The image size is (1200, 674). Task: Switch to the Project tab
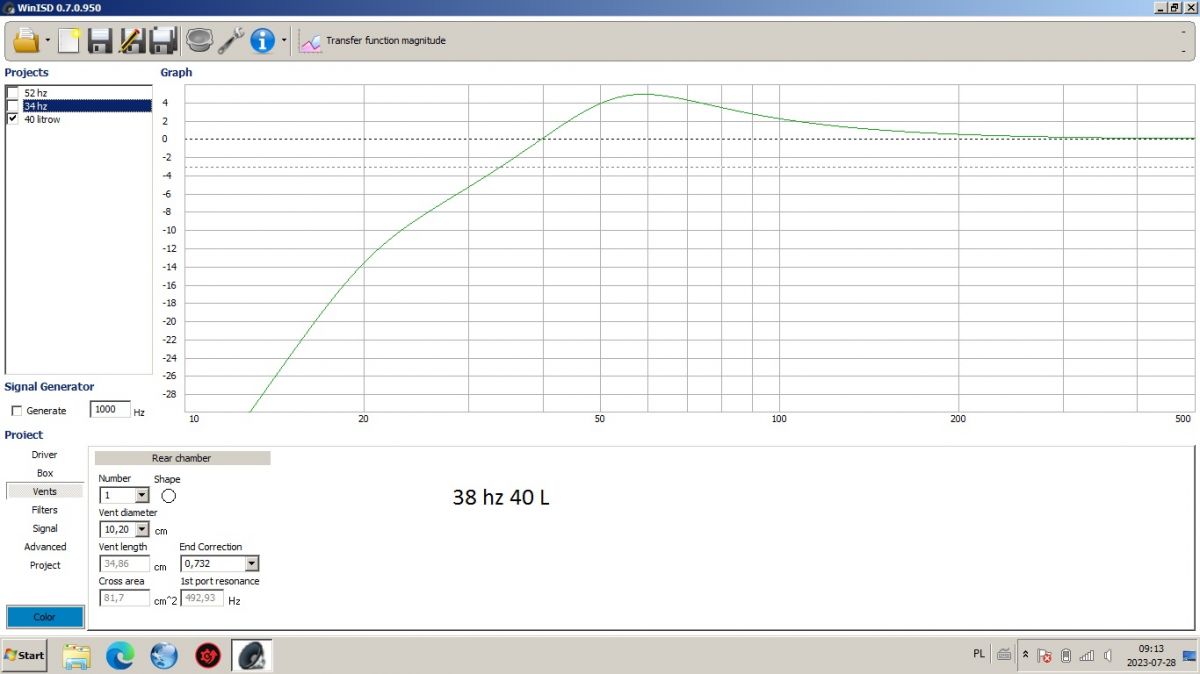coord(45,565)
